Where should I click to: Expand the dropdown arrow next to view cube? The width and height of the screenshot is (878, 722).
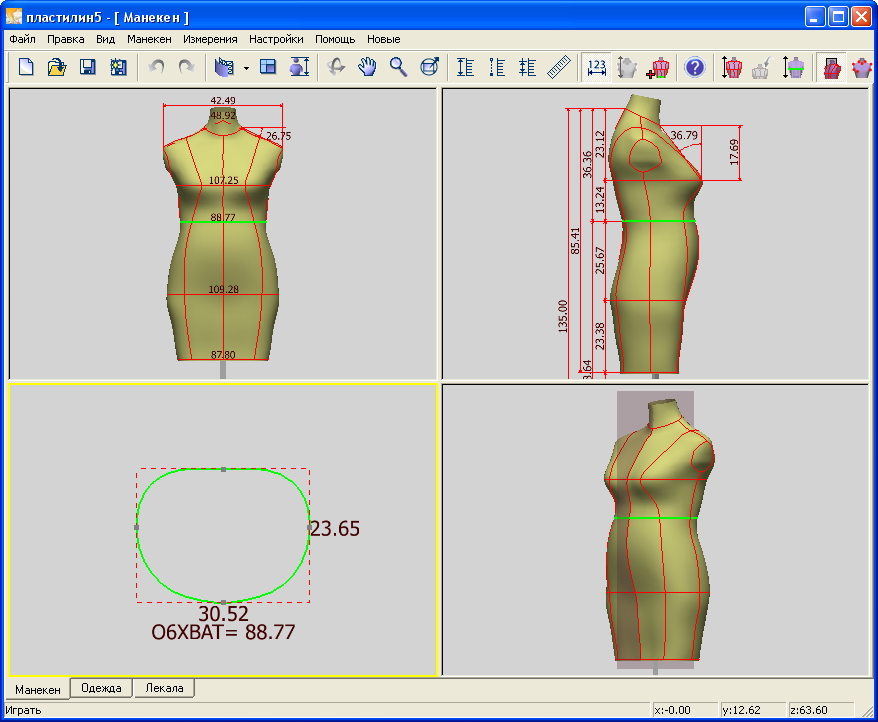[x=246, y=68]
